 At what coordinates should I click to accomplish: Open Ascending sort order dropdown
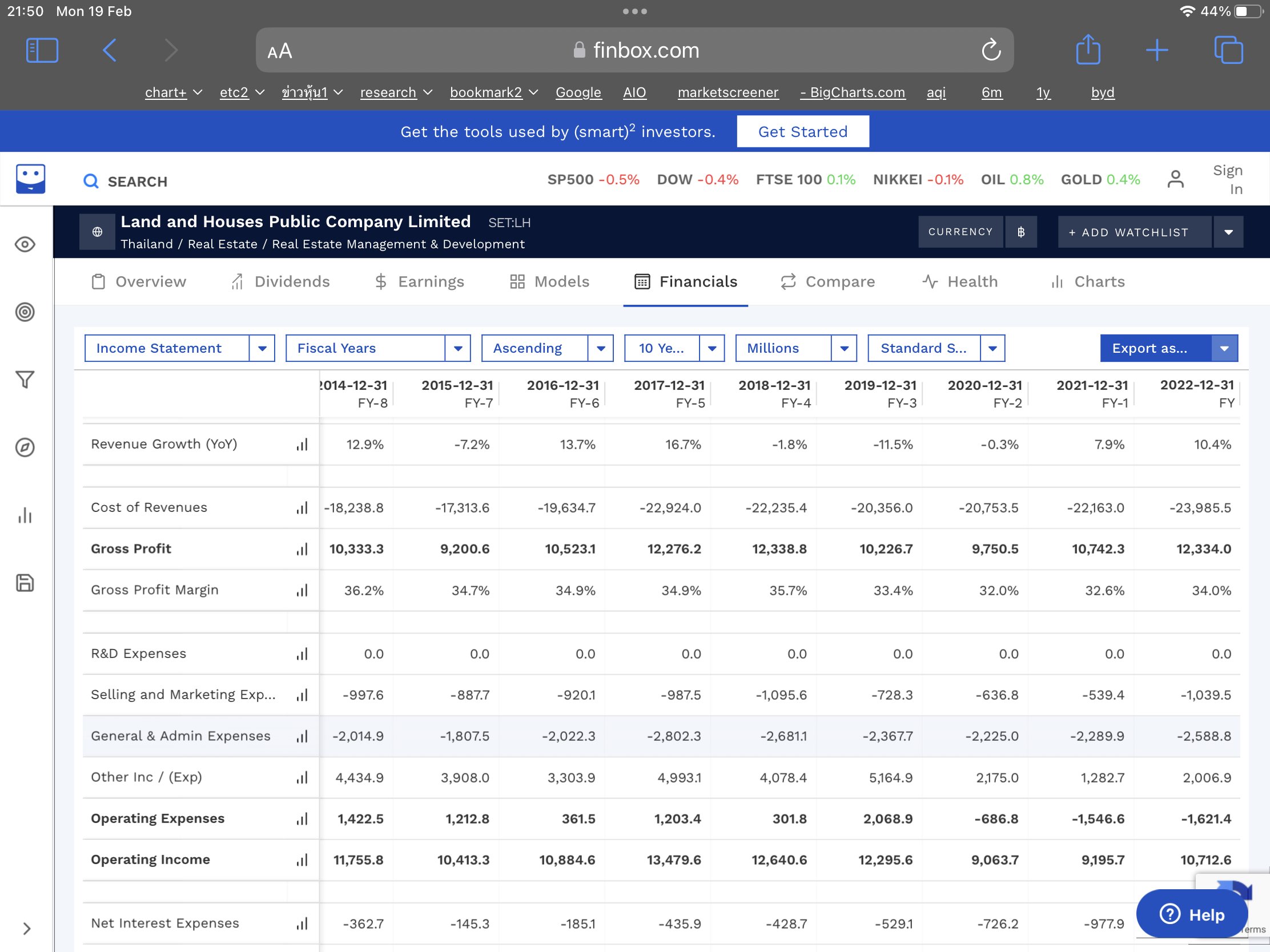coord(547,348)
